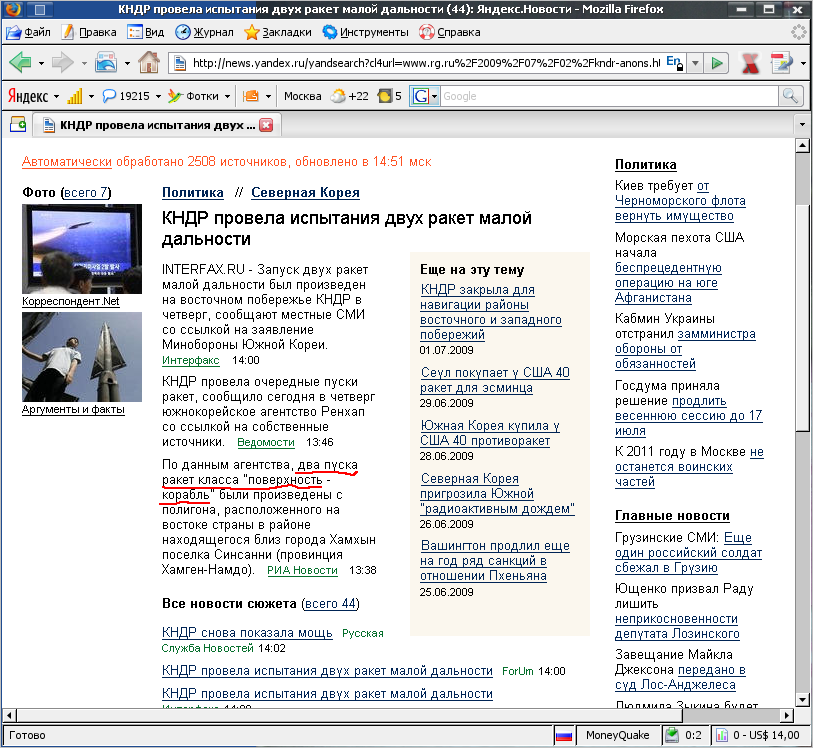Click the green Go play button
This screenshot has height=748, width=813.
click(717, 63)
